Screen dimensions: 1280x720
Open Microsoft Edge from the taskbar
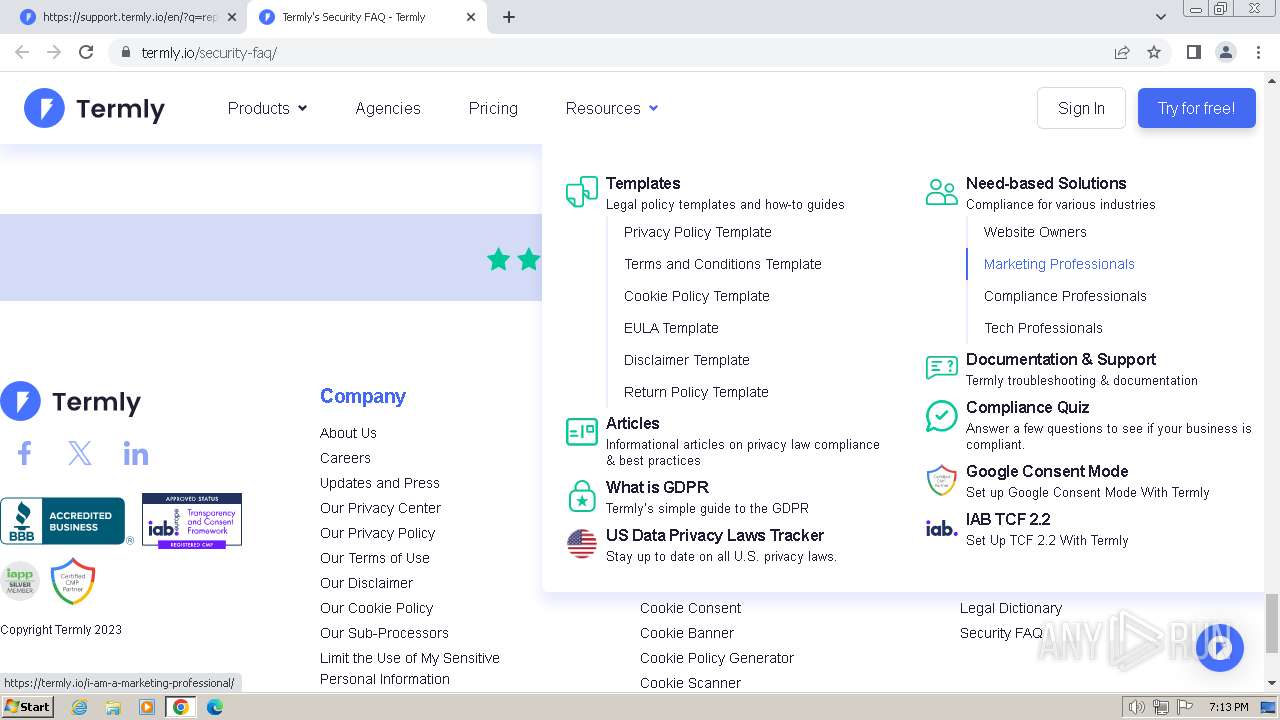(215, 707)
